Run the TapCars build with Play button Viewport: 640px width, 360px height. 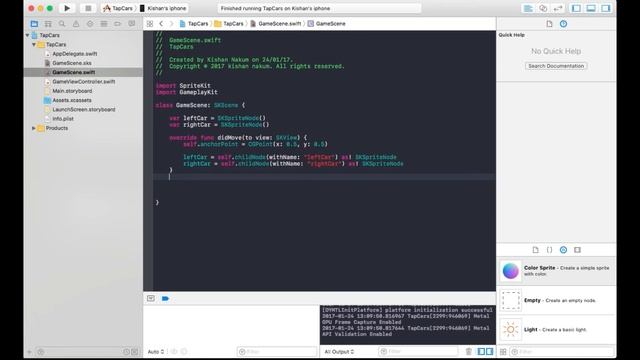[x=67, y=8]
